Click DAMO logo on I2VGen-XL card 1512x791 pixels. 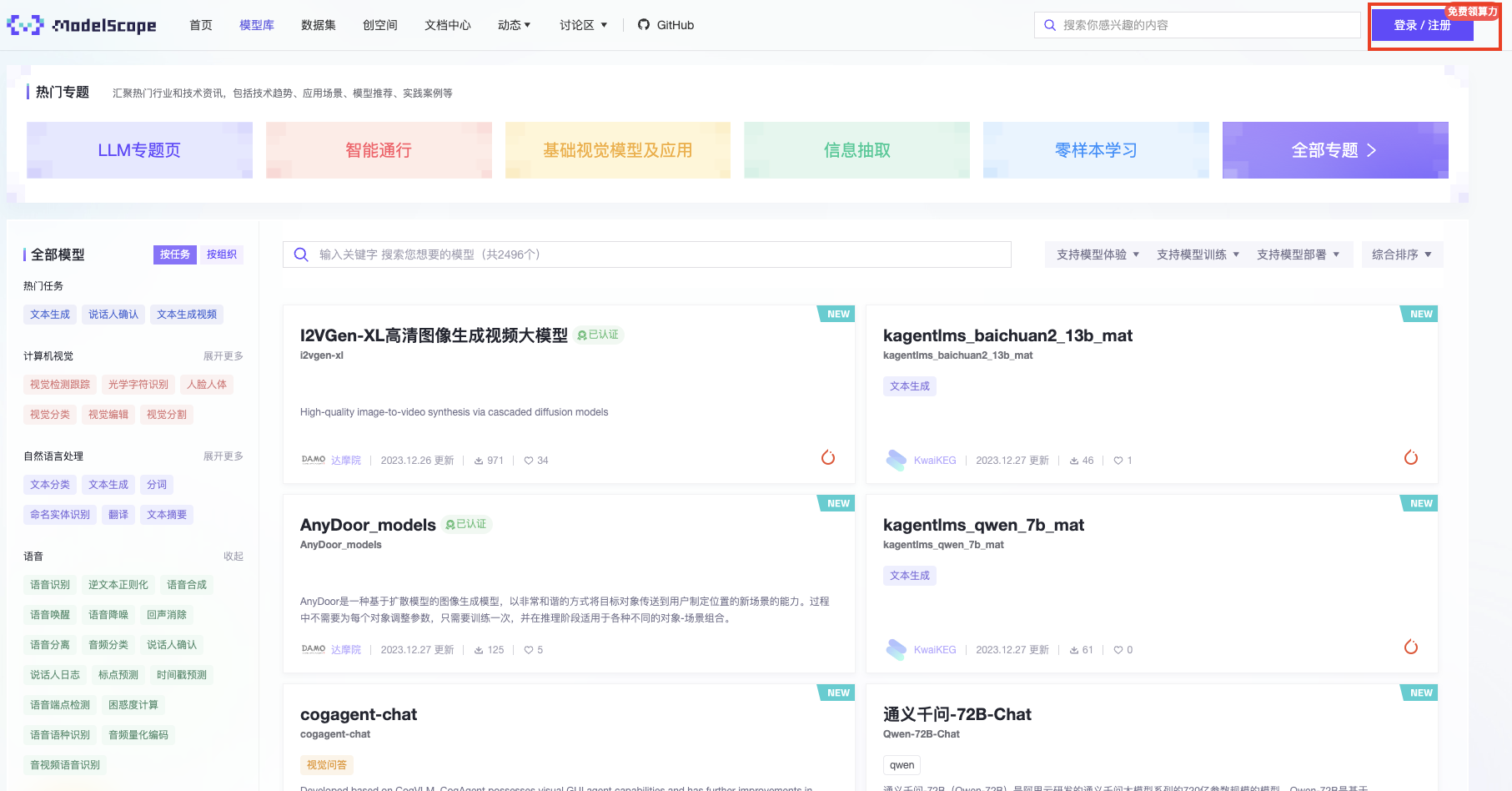click(314, 460)
